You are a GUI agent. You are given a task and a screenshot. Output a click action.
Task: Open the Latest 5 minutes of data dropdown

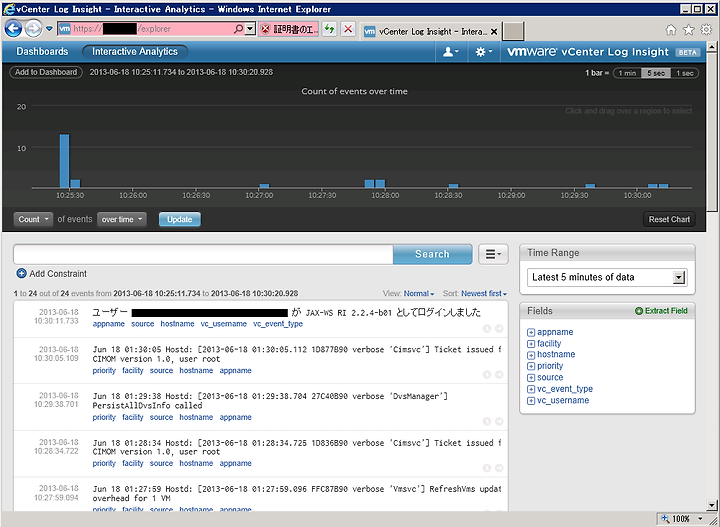pos(607,277)
